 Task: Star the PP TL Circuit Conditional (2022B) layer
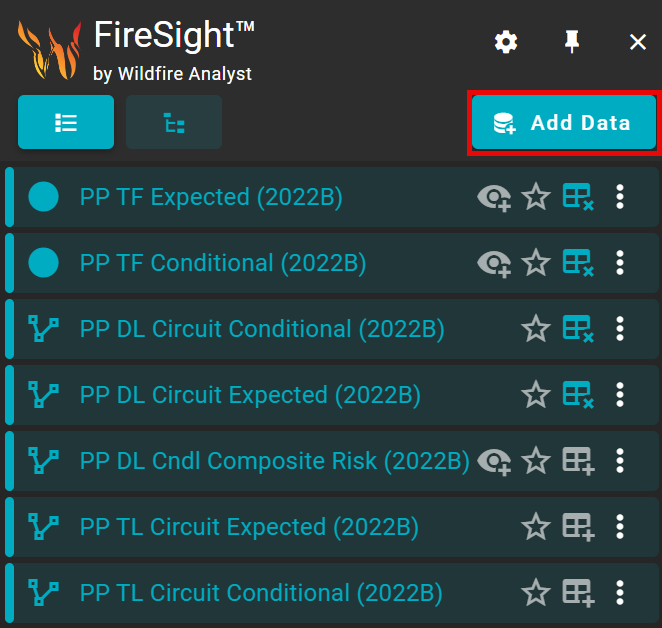coord(537,593)
